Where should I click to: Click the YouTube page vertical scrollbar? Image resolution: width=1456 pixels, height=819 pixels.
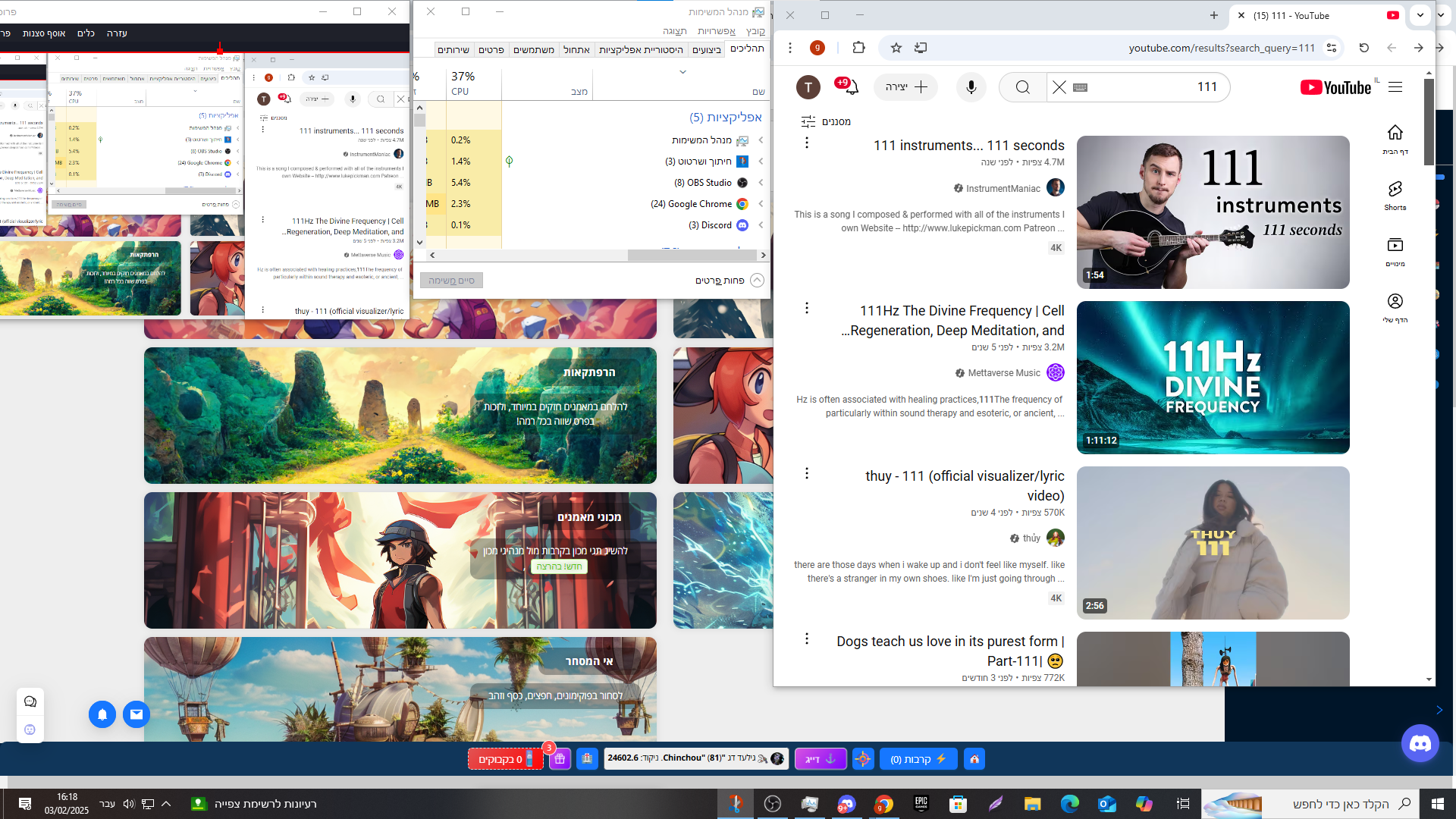tap(1429, 121)
